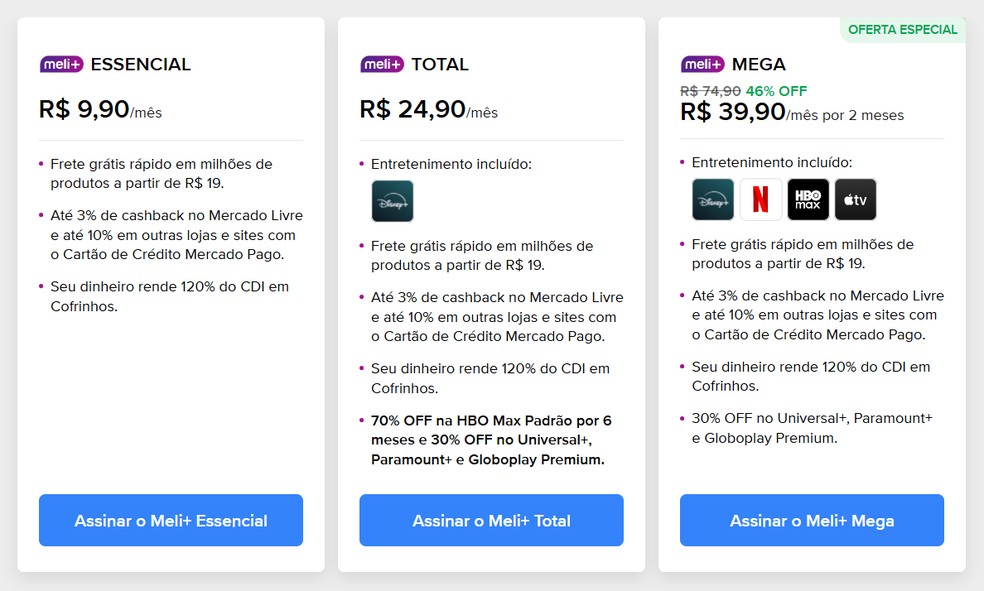Image resolution: width=984 pixels, height=591 pixels.
Task: Click the MEGA plan title
Action: click(x=758, y=64)
